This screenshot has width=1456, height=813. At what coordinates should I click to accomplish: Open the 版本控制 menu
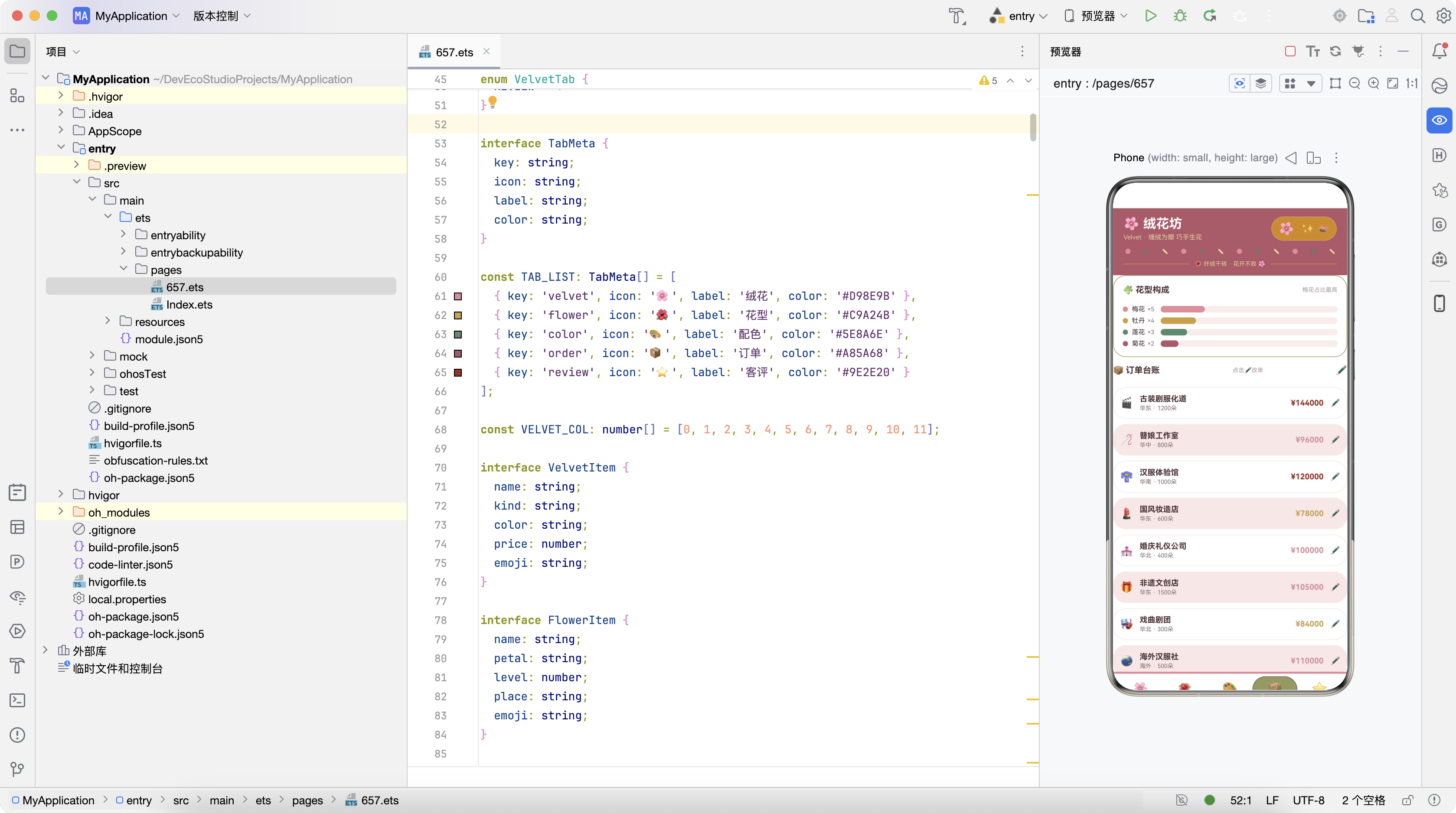(222, 16)
